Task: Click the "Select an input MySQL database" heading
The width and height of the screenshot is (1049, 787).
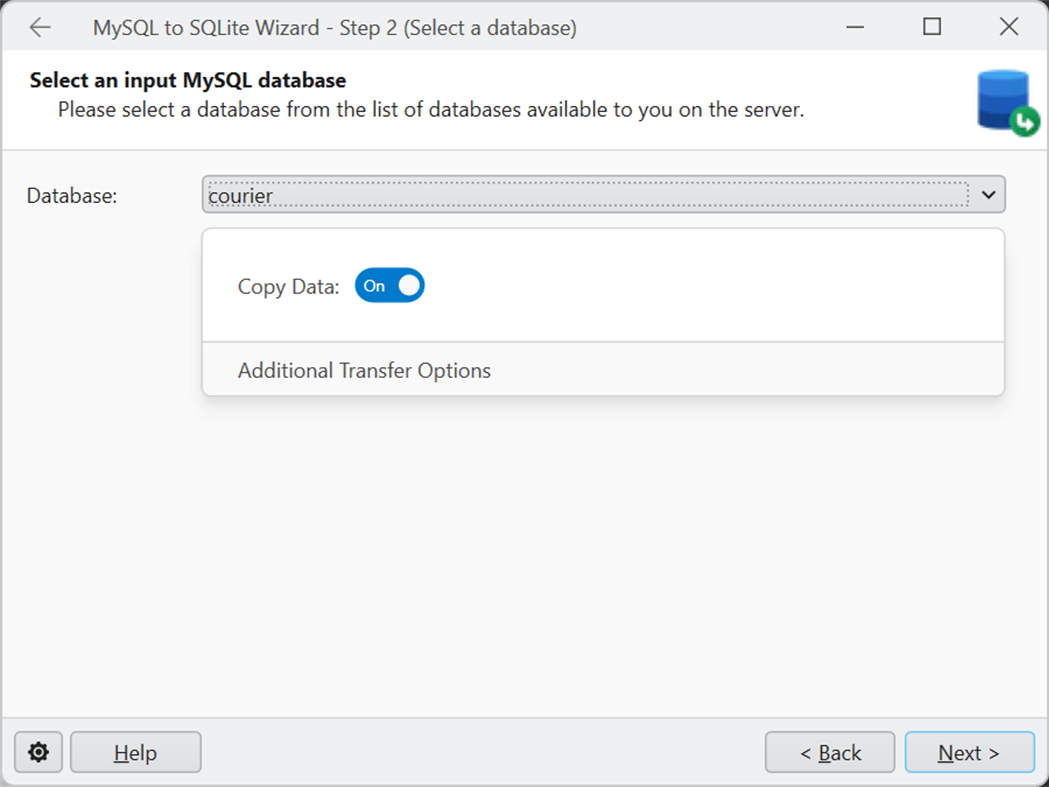Action: 188,80
